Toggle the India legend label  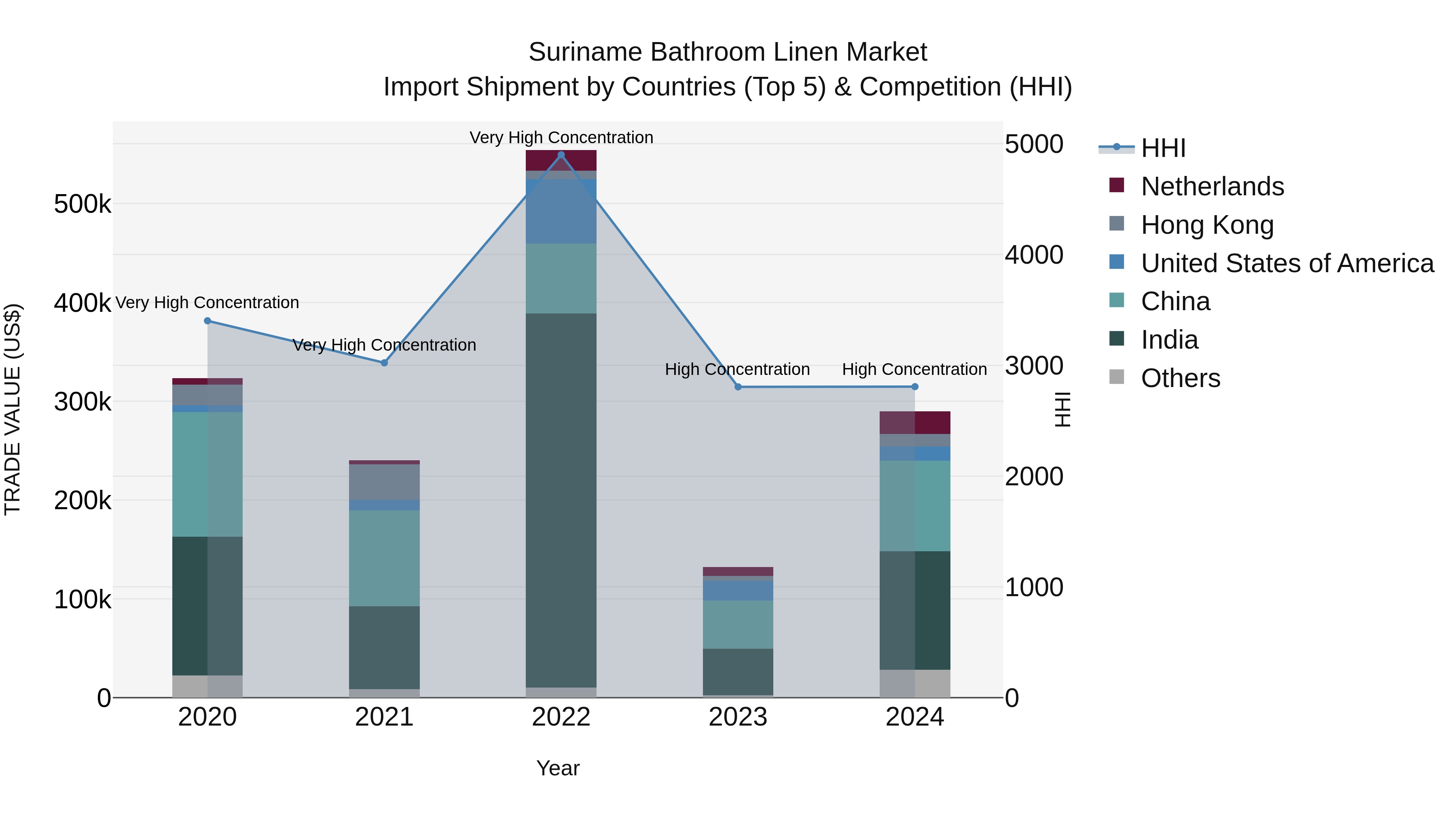(x=1169, y=340)
